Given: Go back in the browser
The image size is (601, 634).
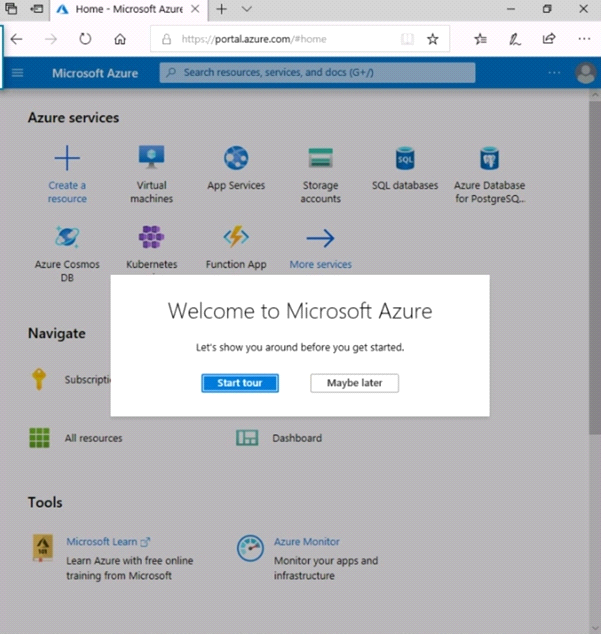Looking at the screenshot, I should click(17, 39).
